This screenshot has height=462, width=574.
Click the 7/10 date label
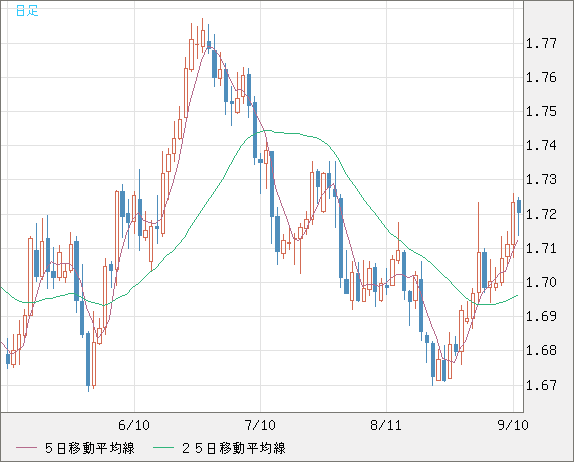point(260,425)
